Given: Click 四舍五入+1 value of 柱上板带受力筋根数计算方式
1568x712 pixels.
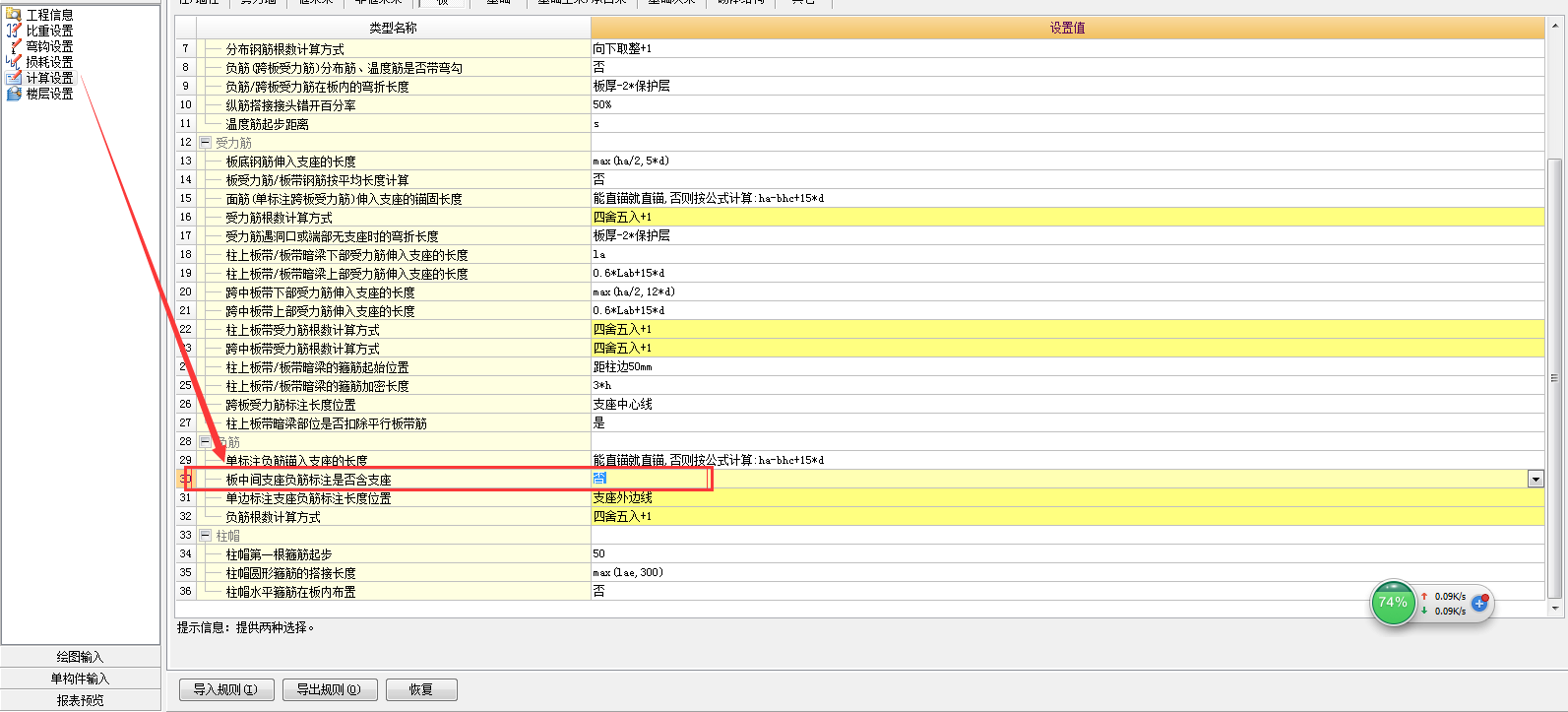Looking at the screenshot, I should (622, 329).
